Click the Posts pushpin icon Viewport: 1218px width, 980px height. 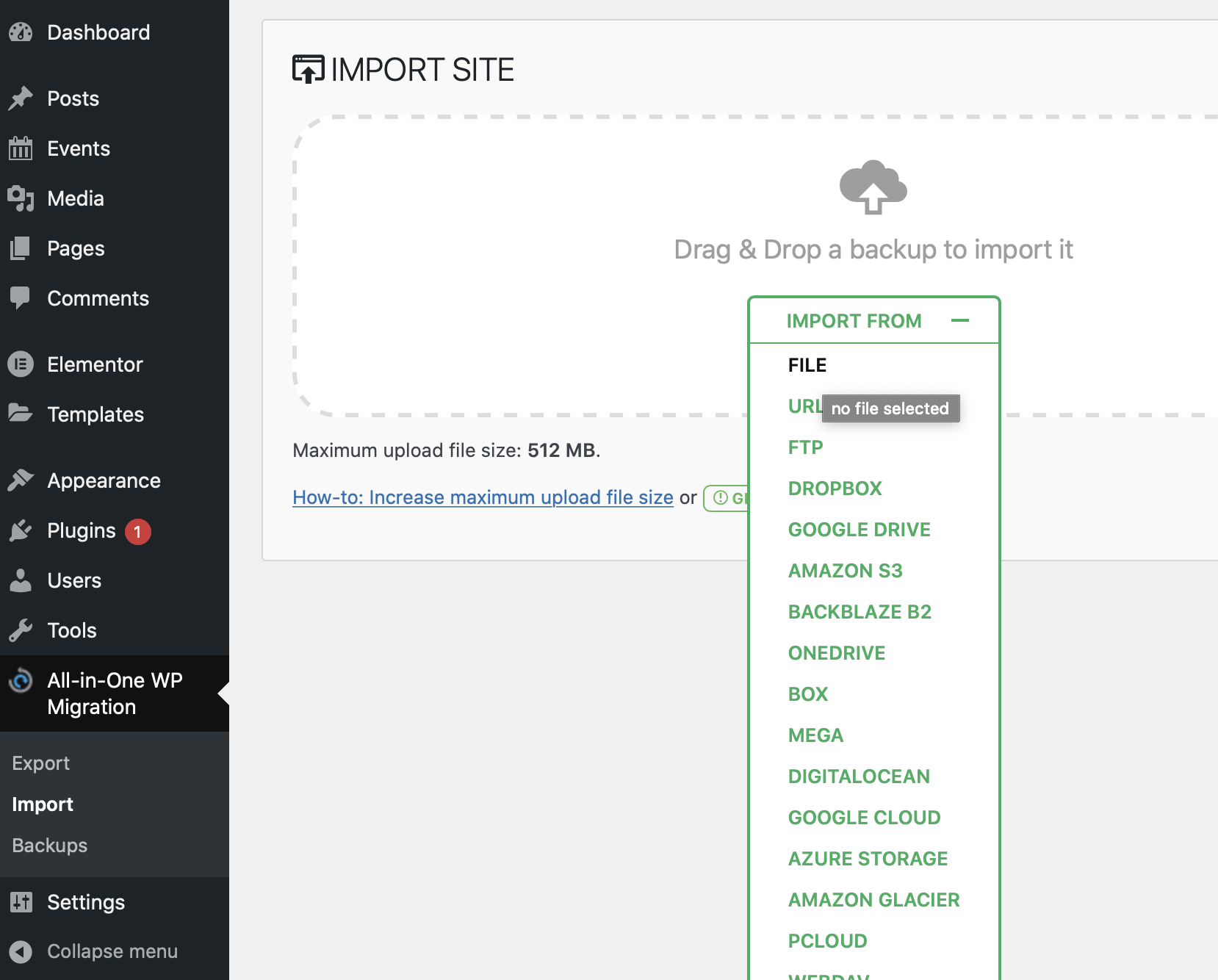[21, 98]
